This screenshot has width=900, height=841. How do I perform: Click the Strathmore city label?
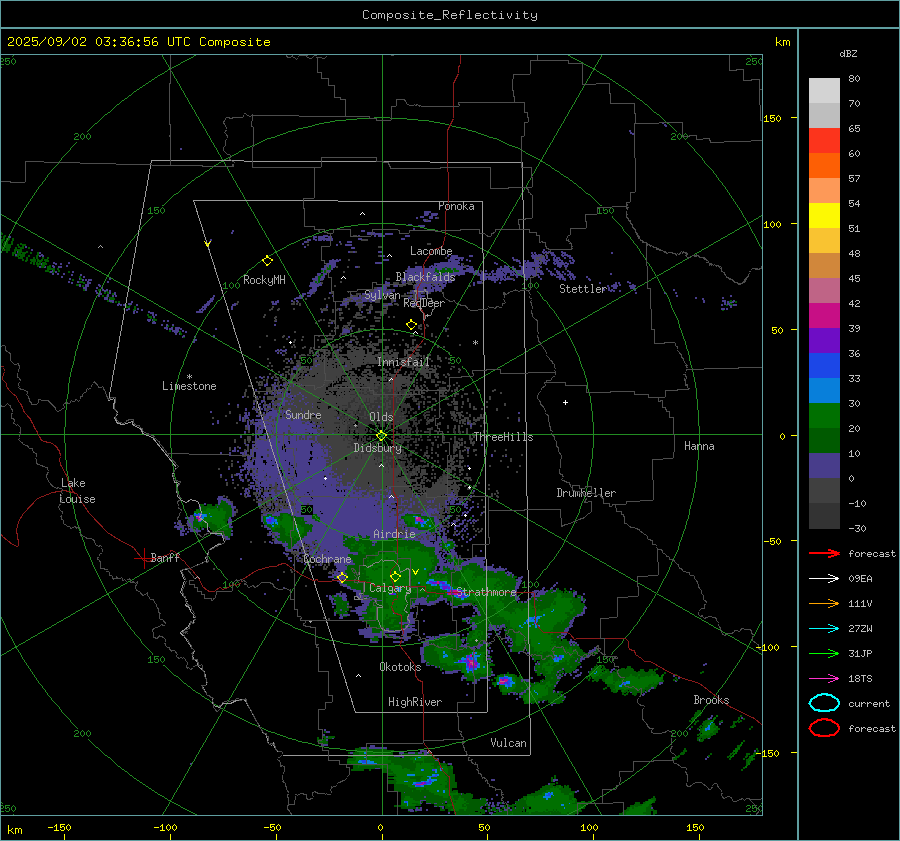[x=486, y=592]
